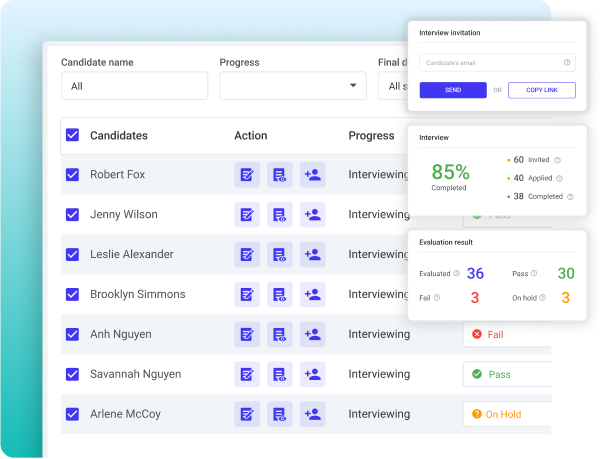Open edit note icon for Leslie Alexander
The height and width of the screenshot is (459, 604).
point(247,255)
